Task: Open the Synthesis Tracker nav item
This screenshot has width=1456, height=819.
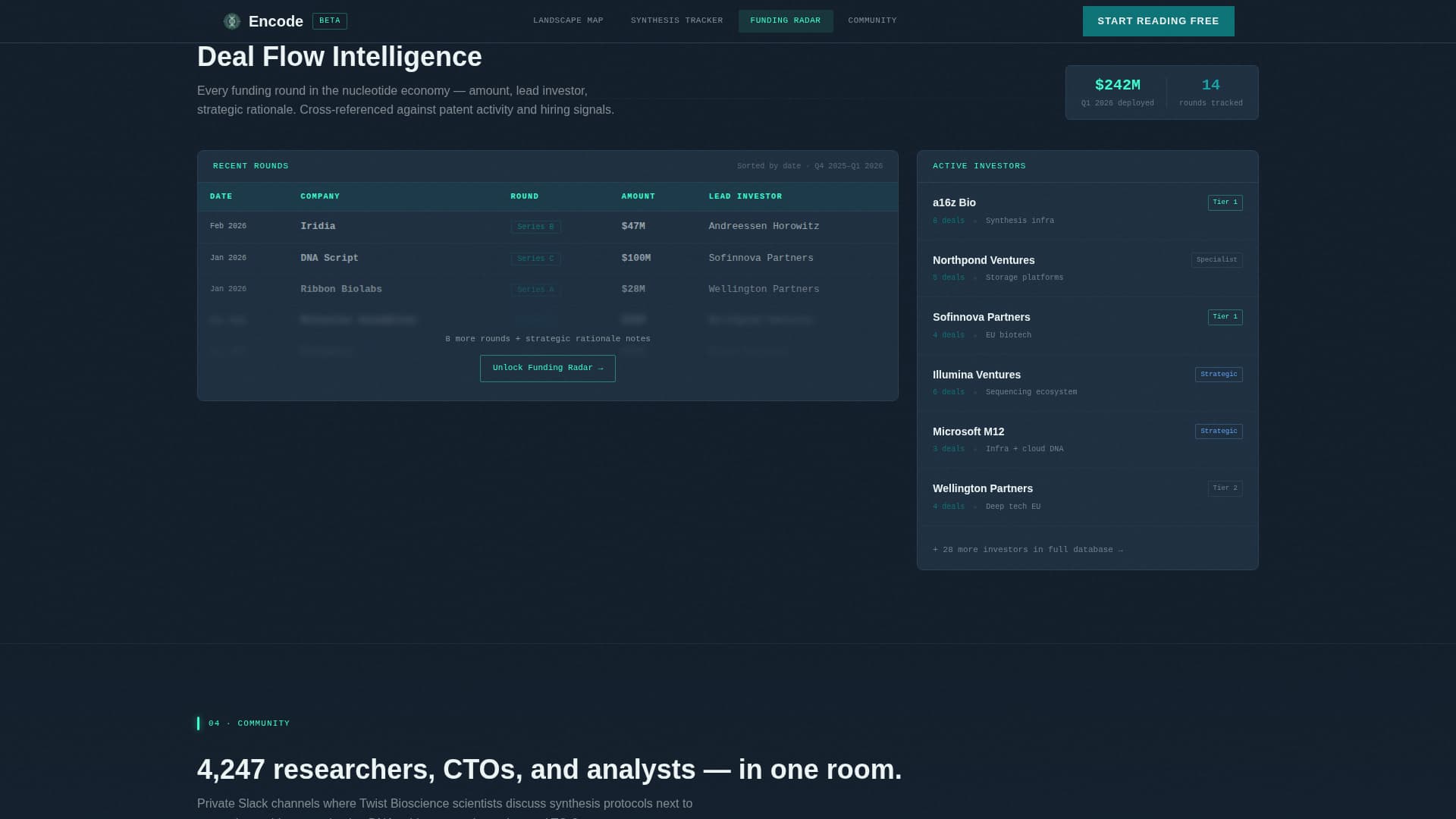Action: coord(676,21)
